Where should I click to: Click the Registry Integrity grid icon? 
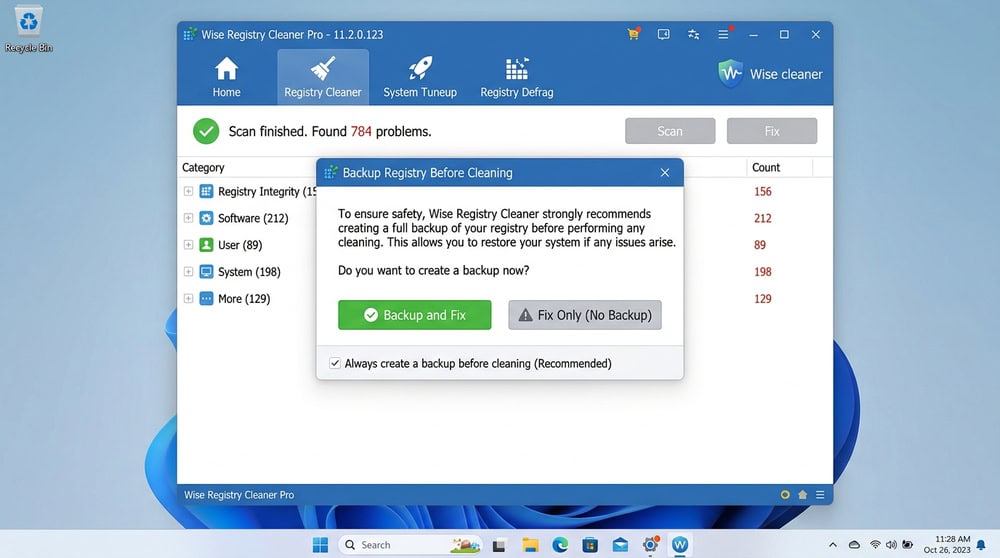pos(206,191)
